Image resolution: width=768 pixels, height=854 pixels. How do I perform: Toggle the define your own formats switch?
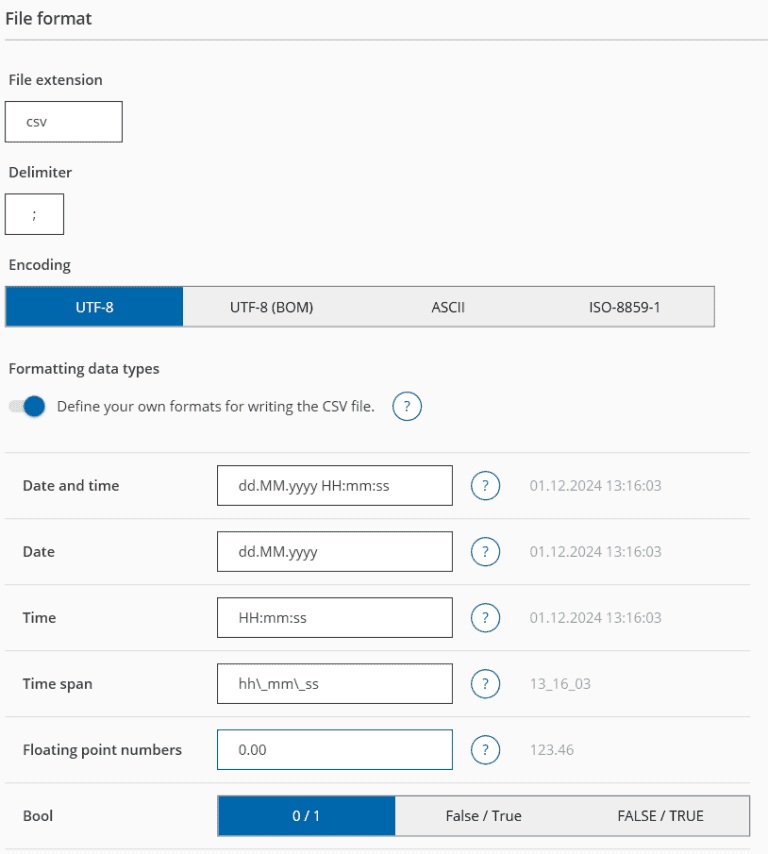coord(27,406)
